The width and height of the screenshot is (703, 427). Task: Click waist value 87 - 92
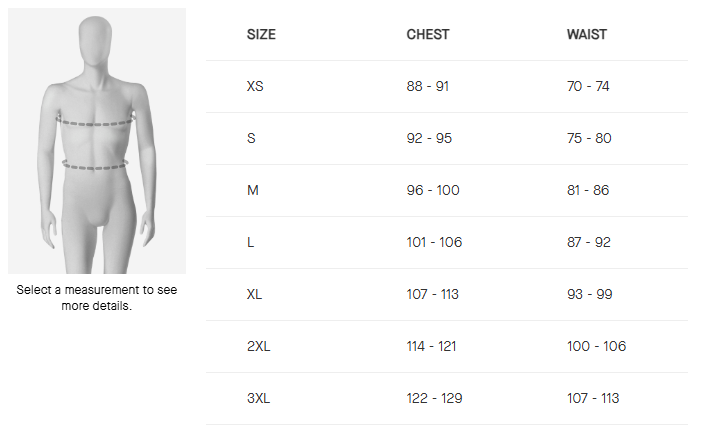[589, 242]
